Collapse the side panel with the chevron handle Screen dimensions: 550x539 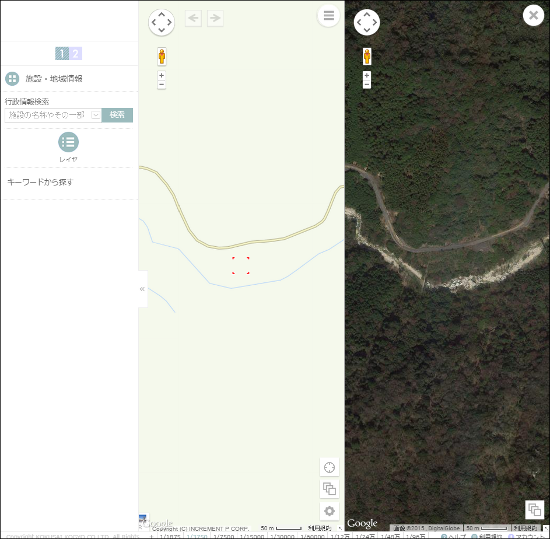[142, 289]
